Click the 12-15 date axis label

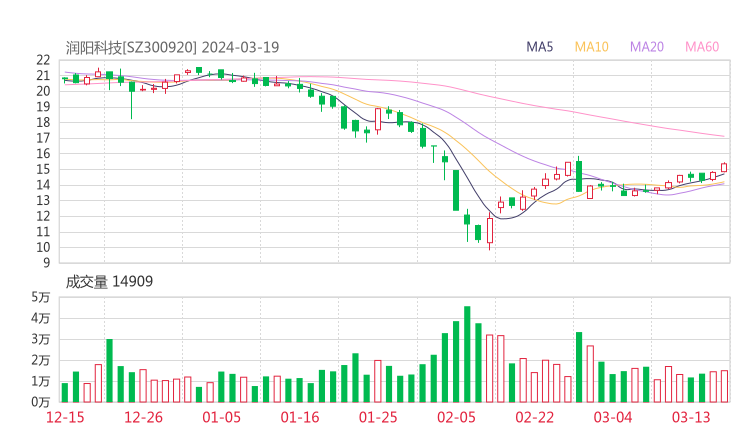(65, 417)
